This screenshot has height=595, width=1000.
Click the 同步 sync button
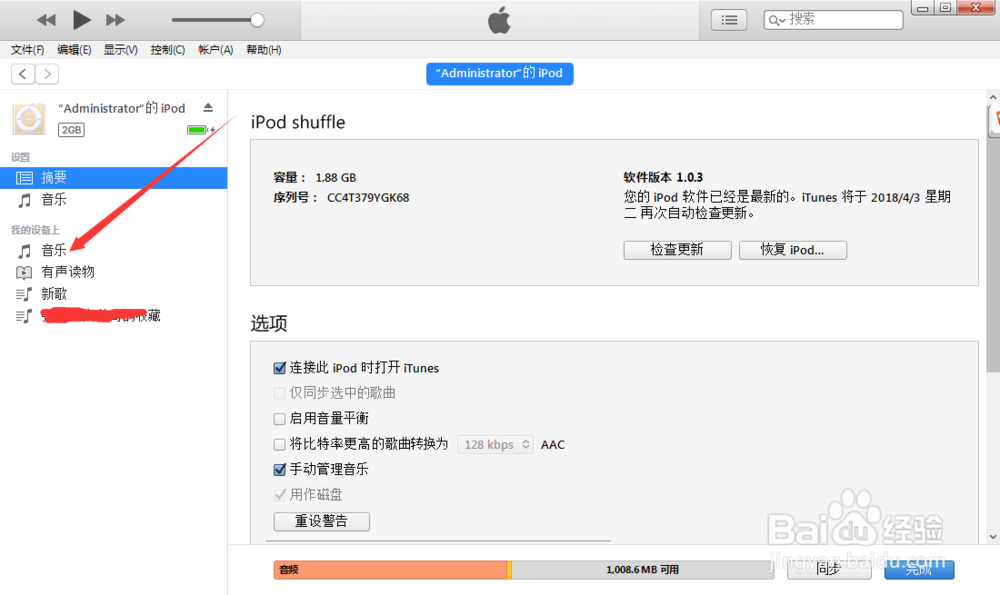pos(828,569)
